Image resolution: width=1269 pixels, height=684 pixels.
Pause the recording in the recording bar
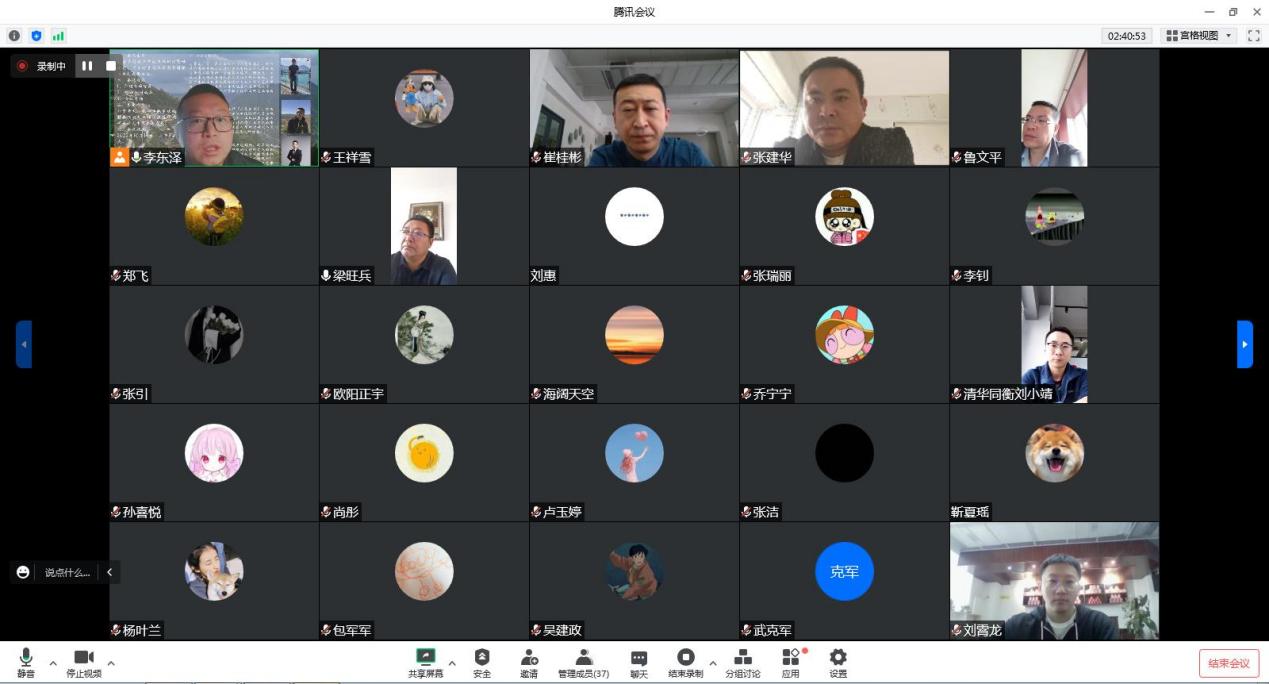(x=87, y=66)
